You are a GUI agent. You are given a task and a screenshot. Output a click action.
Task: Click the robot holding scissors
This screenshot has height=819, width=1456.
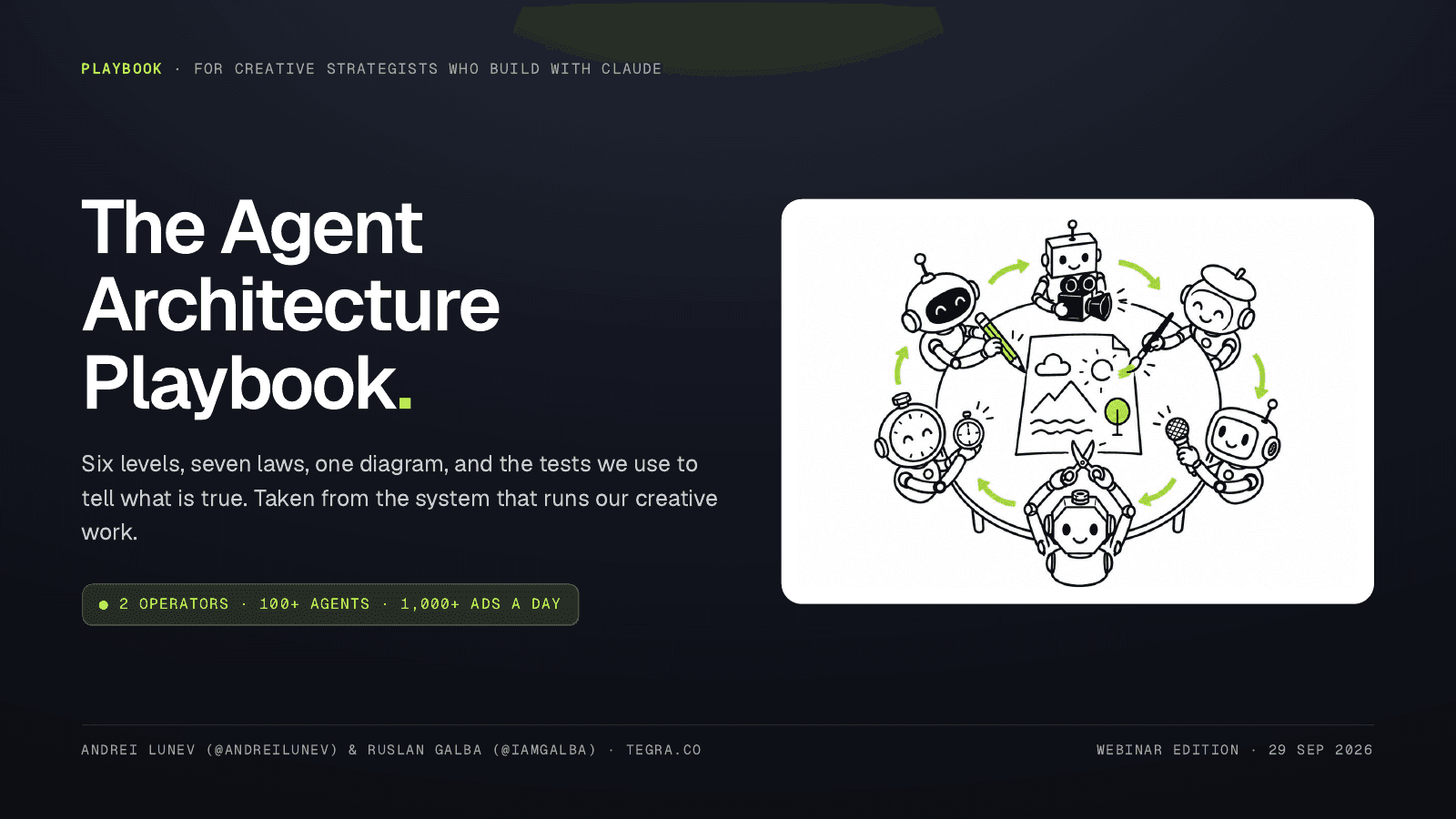[x=1080, y=514]
